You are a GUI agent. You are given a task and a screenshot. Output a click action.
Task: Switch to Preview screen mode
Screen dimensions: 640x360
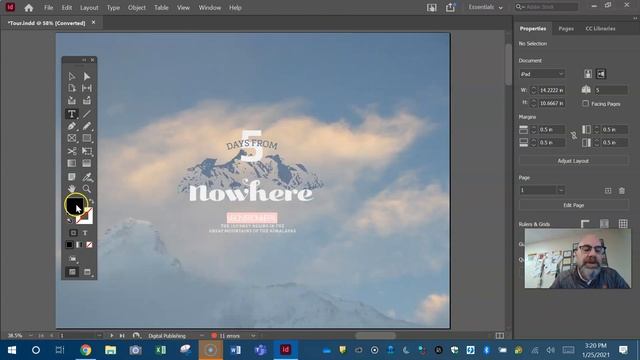point(87,272)
